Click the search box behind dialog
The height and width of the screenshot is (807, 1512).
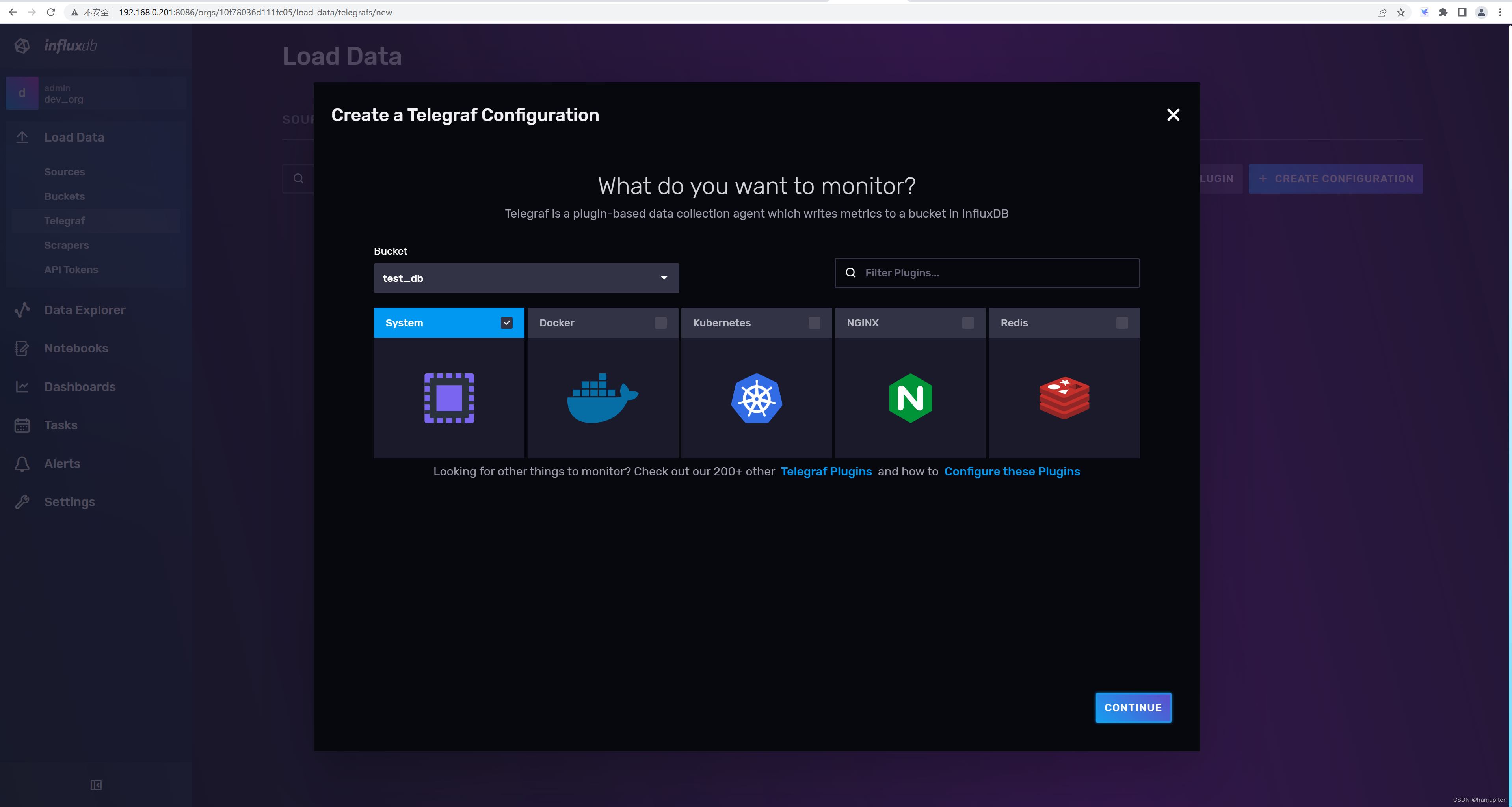tap(298, 179)
